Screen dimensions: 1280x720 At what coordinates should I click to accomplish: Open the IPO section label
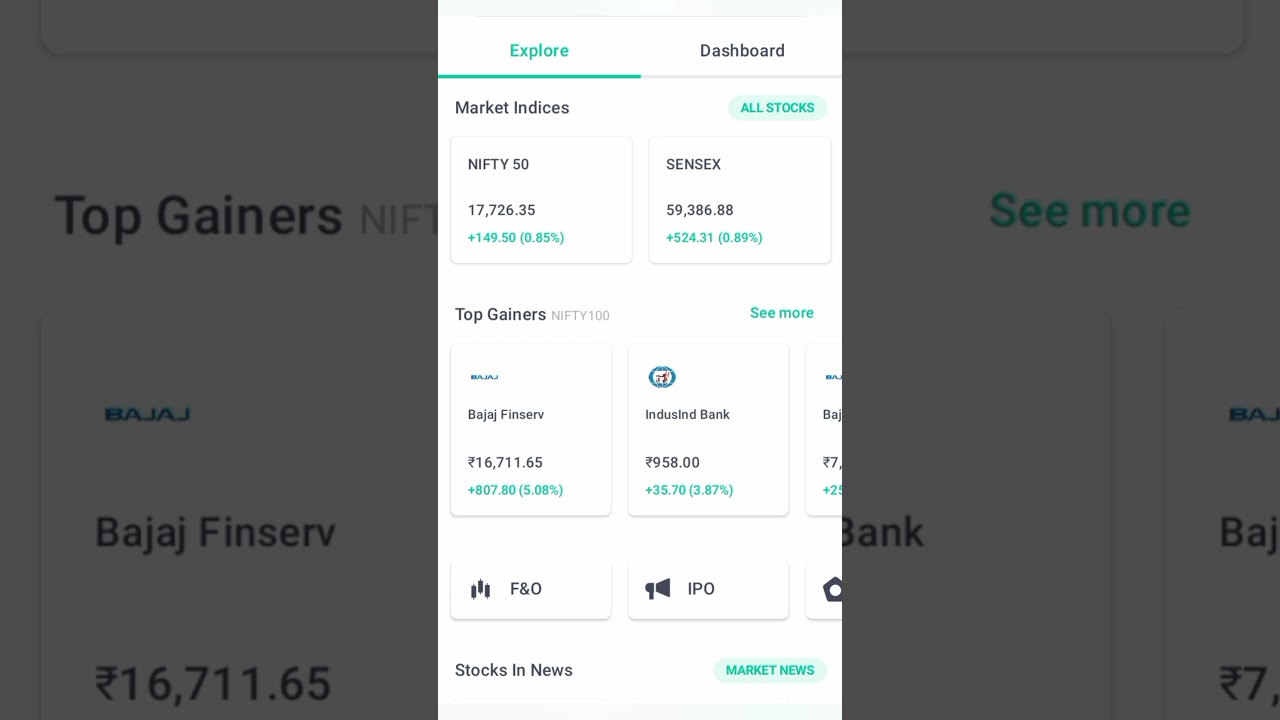701,589
